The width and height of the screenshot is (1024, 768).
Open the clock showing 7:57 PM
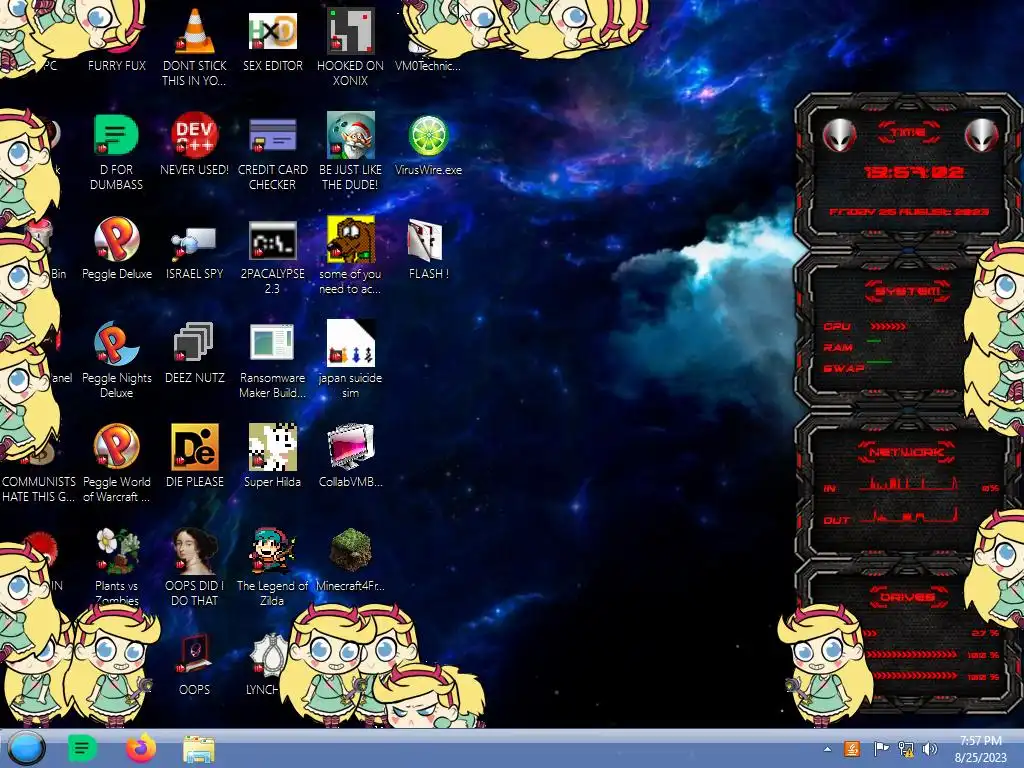(980, 748)
